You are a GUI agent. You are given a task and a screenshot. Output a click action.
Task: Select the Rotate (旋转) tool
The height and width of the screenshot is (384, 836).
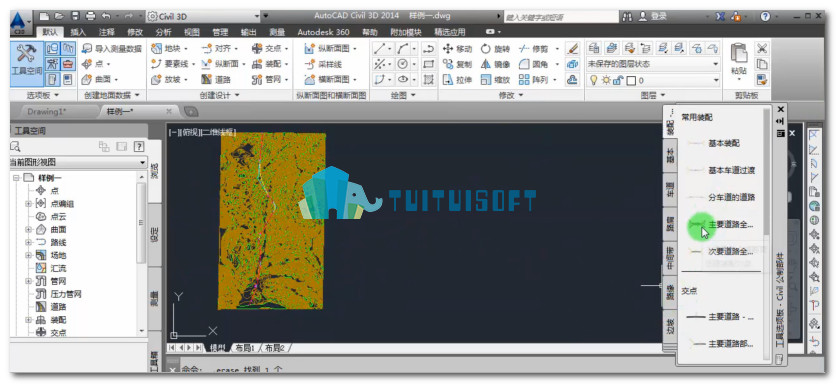coord(495,49)
